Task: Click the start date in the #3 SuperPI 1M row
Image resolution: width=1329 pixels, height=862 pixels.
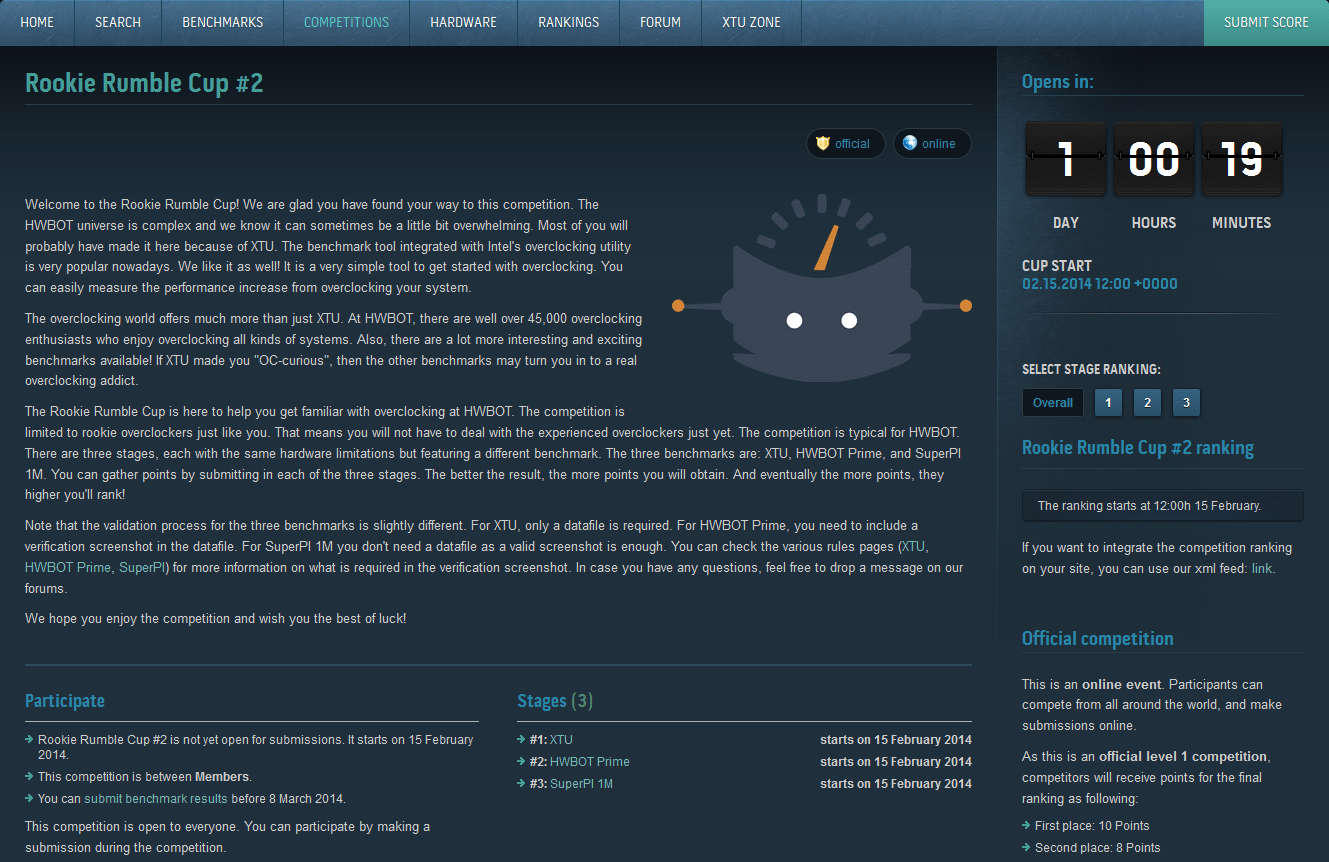Action: tap(896, 784)
